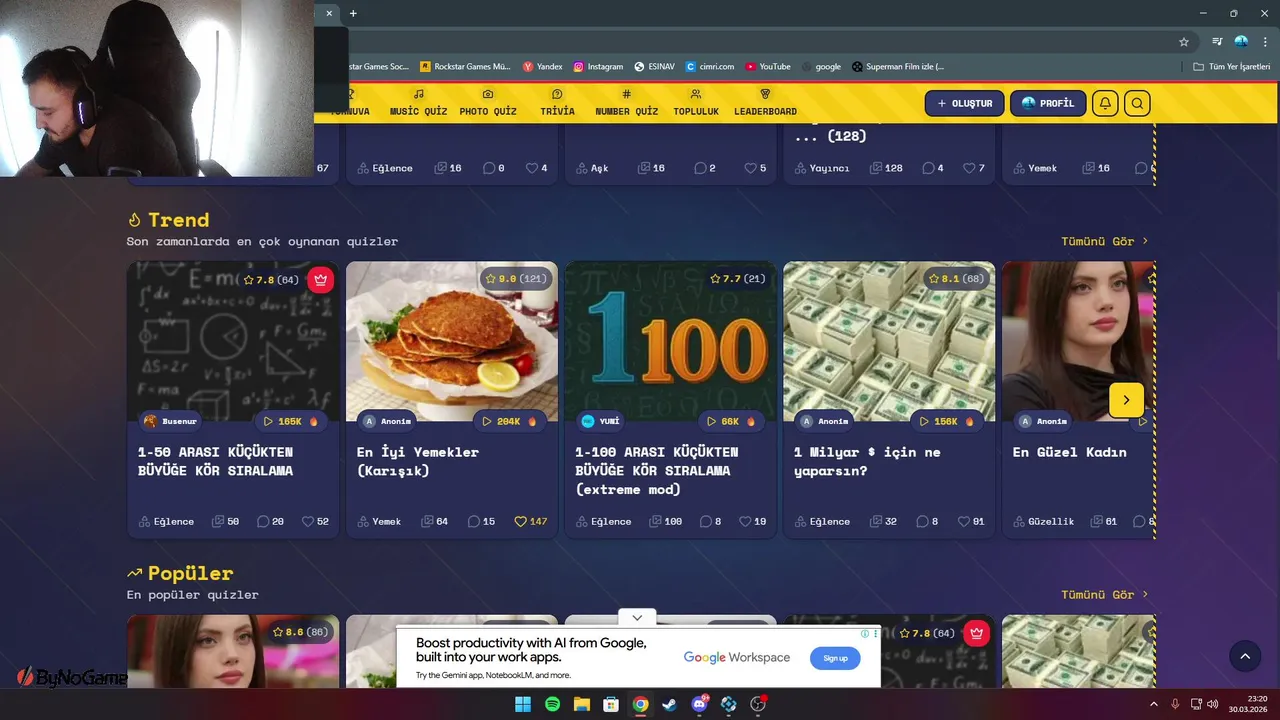Open Spotify from the taskbar
This screenshot has height=720, width=1280.
tap(553, 704)
